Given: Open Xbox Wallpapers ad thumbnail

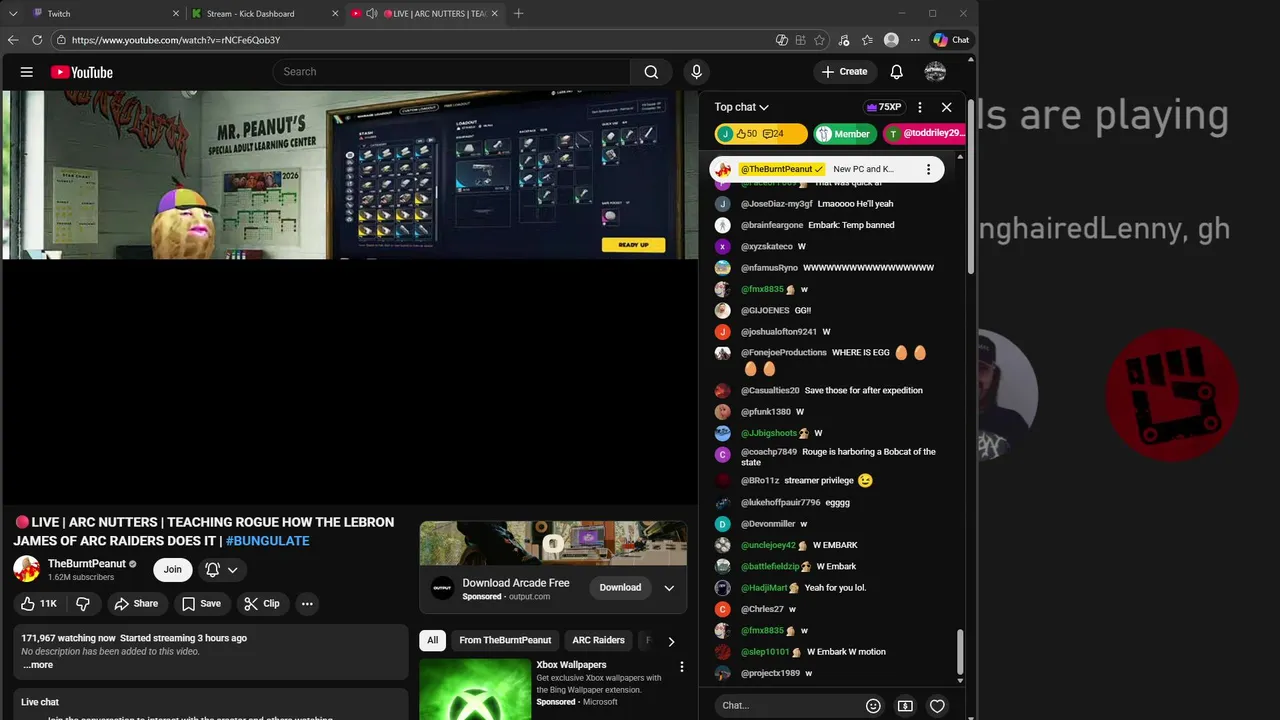Looking at the screenshot, I should [475, 689].
